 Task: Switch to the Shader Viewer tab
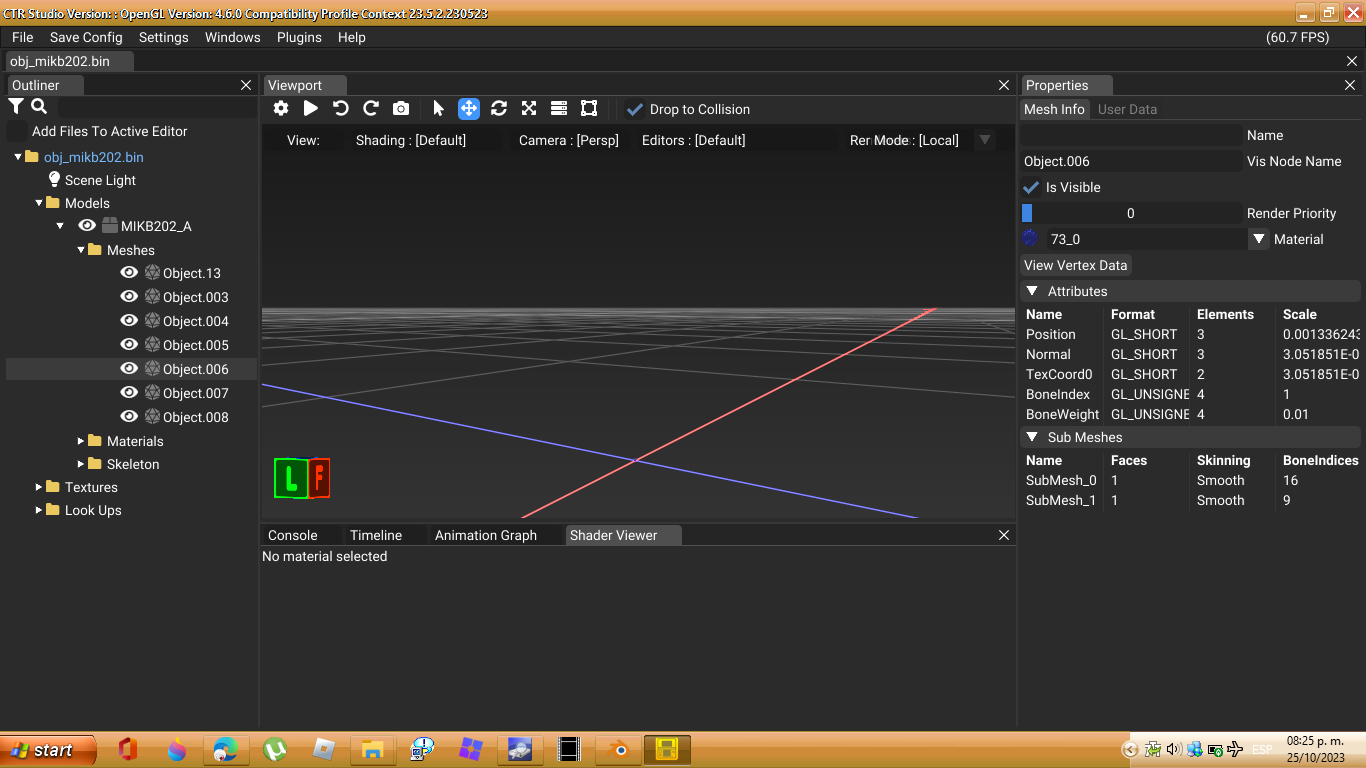613,534
